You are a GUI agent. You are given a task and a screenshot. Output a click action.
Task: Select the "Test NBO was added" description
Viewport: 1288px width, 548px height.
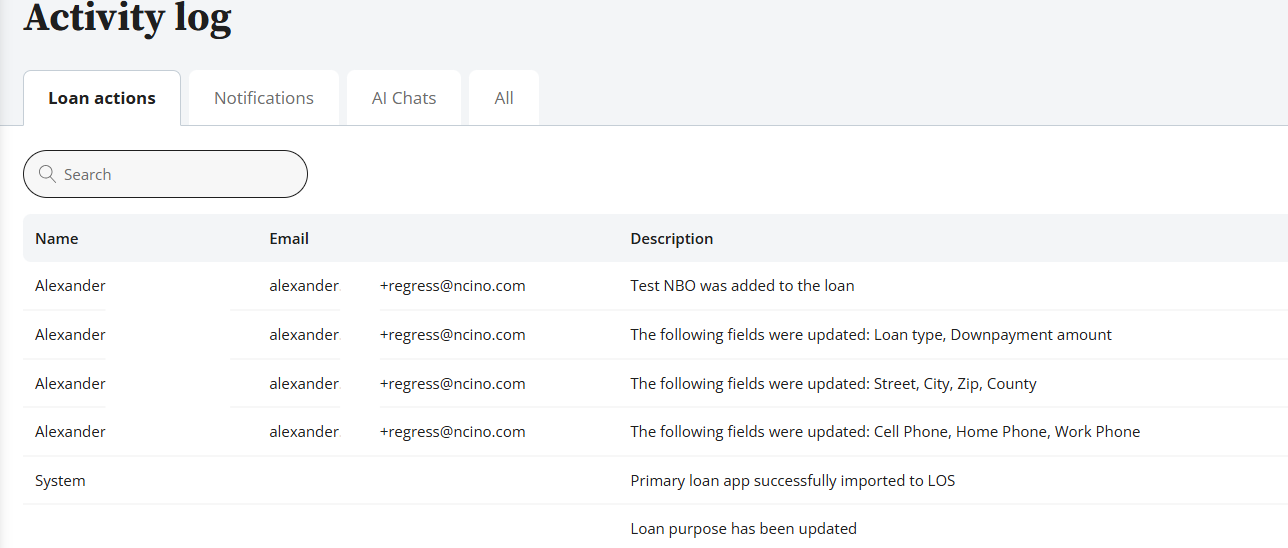742,286
